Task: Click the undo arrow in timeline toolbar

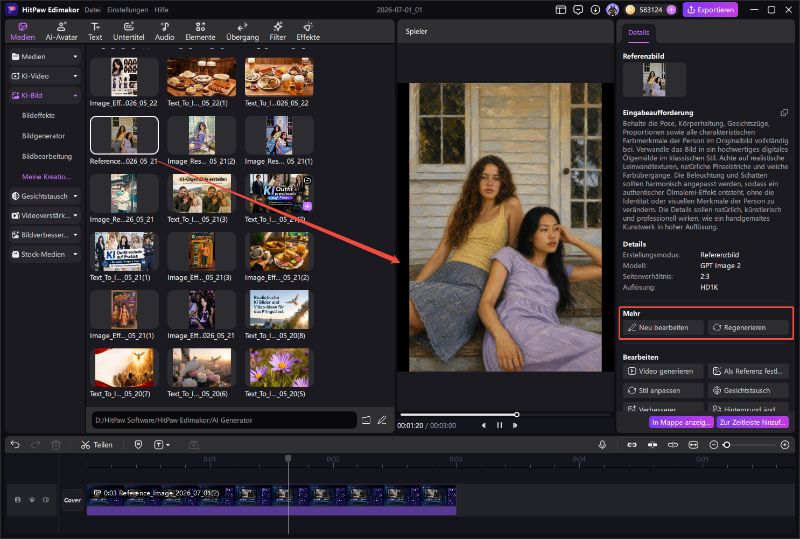Action: [x=15, y=445]
